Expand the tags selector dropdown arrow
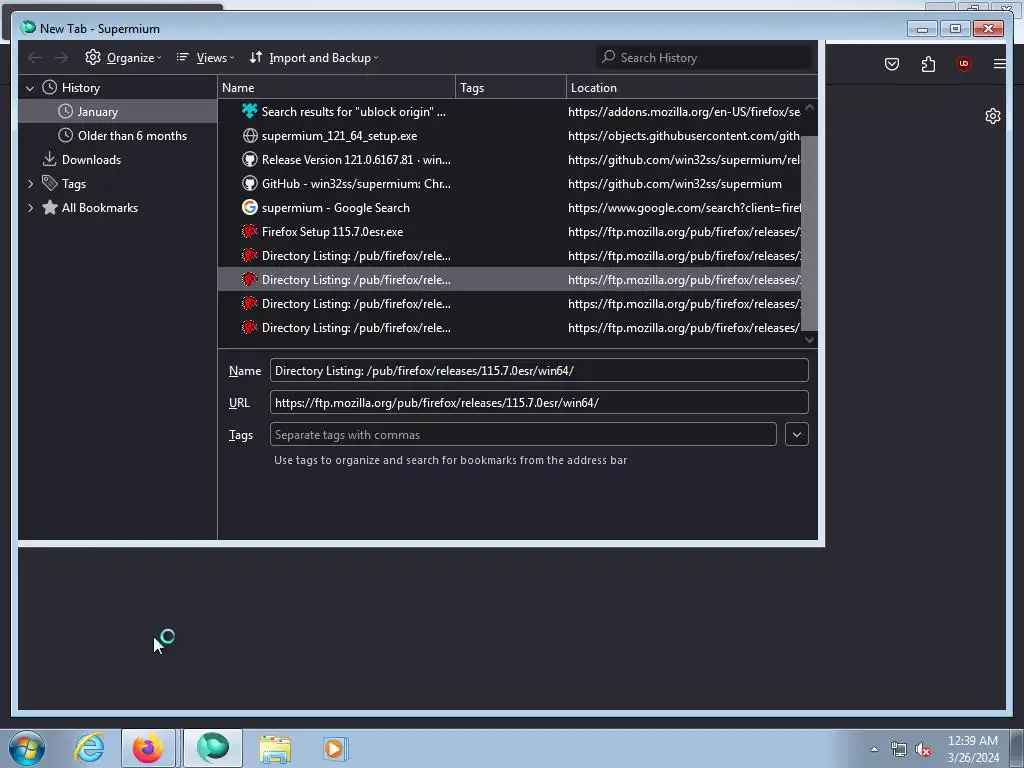Screen dimensions: 1024x768 [x=797, y=434]
